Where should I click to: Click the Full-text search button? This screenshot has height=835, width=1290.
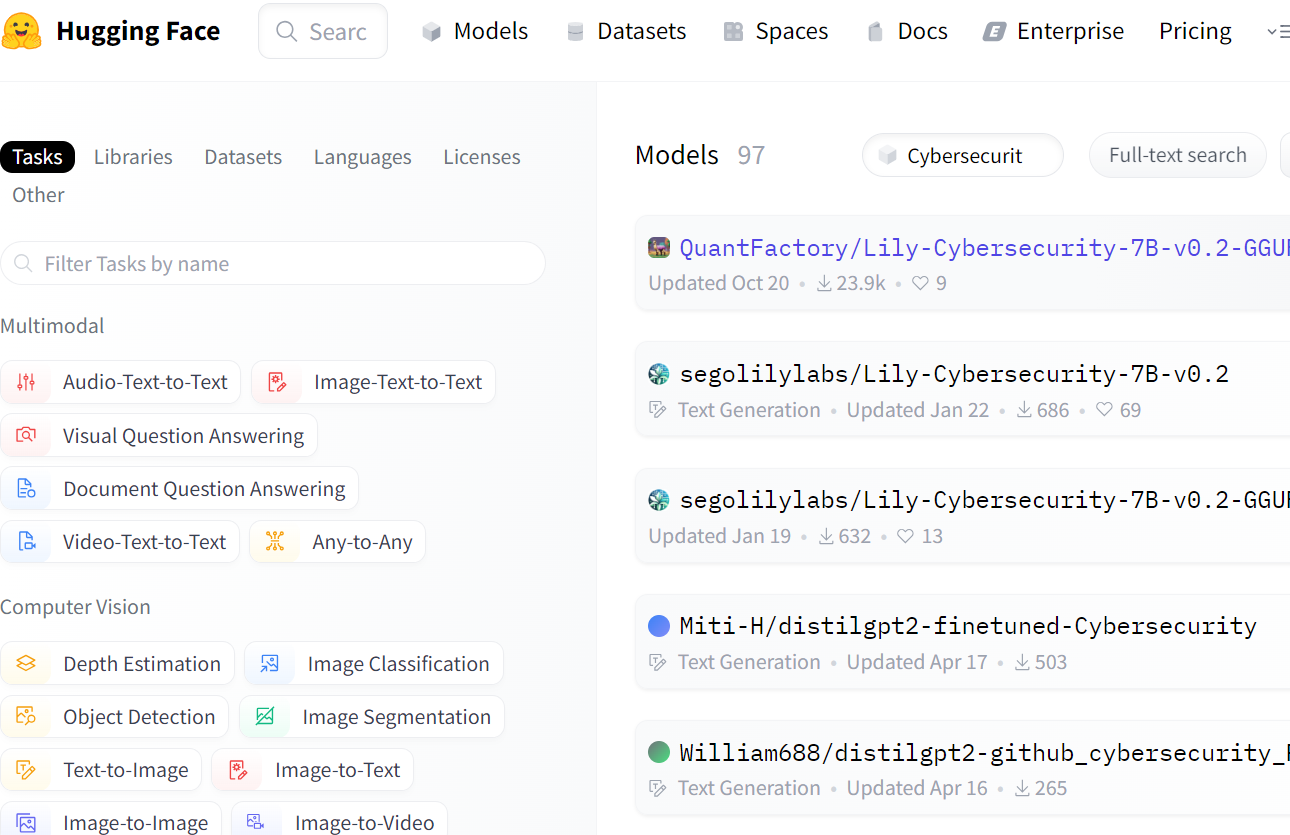click(1178, 155)
